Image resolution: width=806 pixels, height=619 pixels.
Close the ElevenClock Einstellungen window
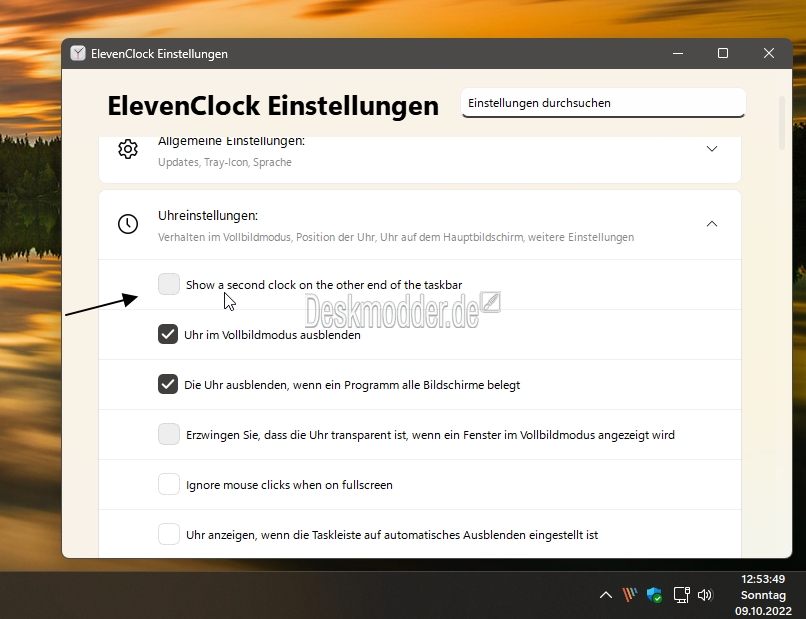[x=769, y=53]
